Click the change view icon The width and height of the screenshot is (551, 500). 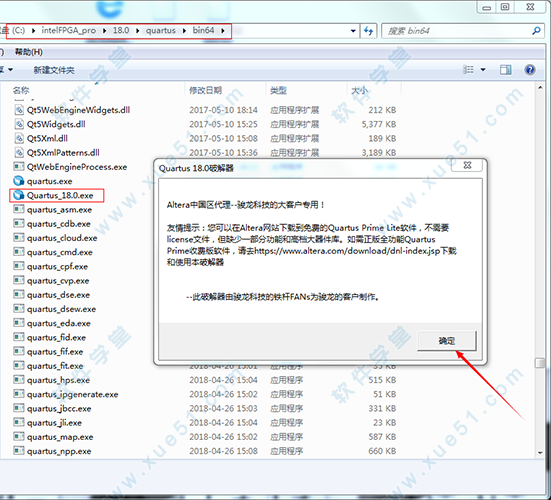pos(468,70)
